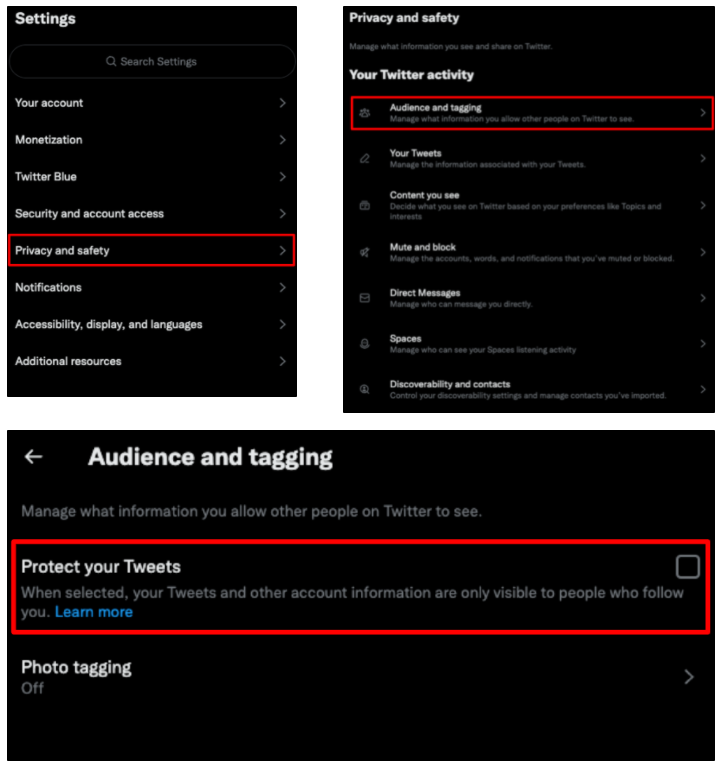Open Privacy and safety settings
The image size is (721, 768).
click(x=152, y=250)
